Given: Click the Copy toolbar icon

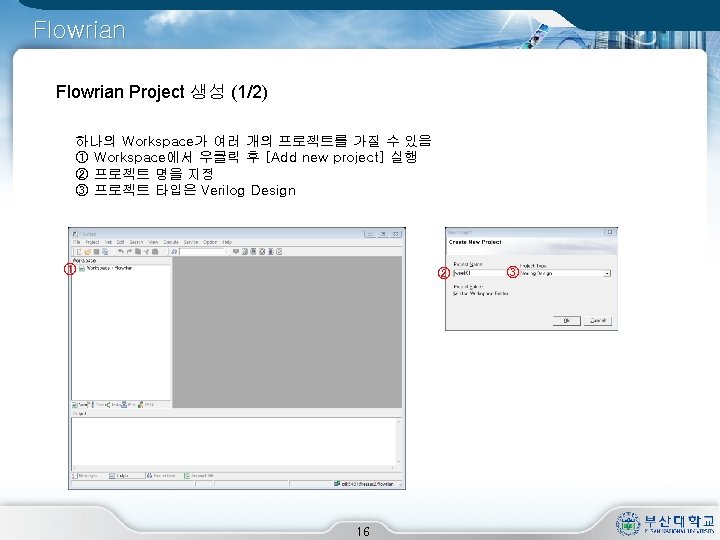Looking at the screenshot, I should [138, 252].
